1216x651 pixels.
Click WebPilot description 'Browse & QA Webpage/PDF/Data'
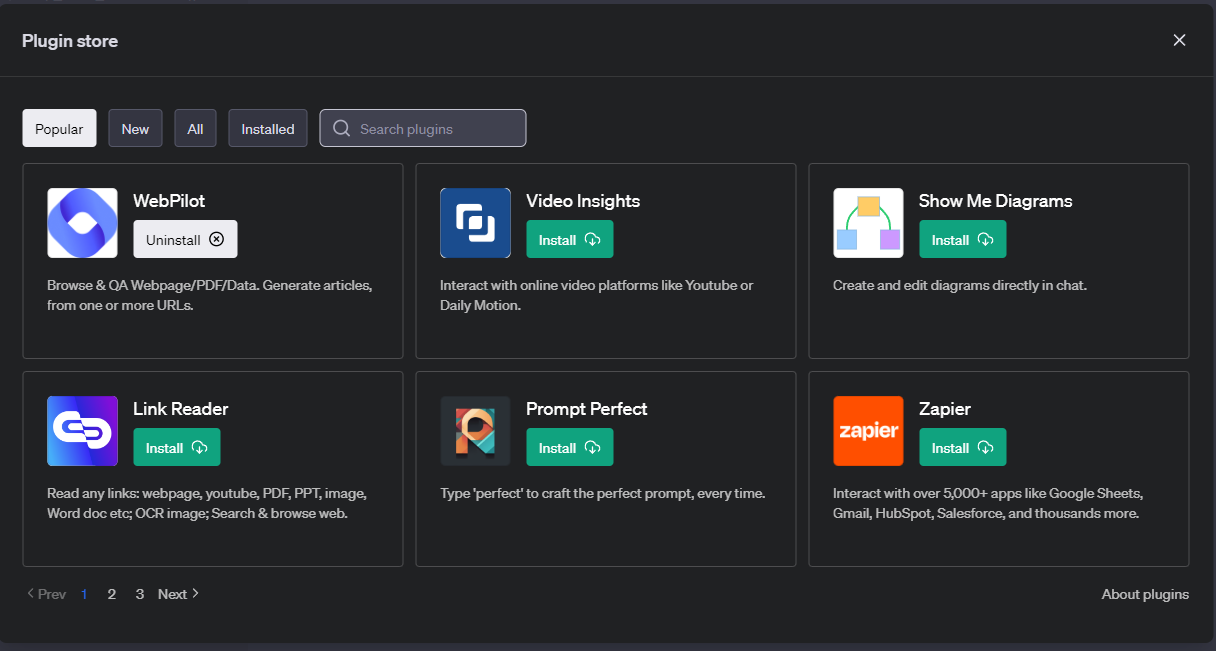[x=210, y=295]
